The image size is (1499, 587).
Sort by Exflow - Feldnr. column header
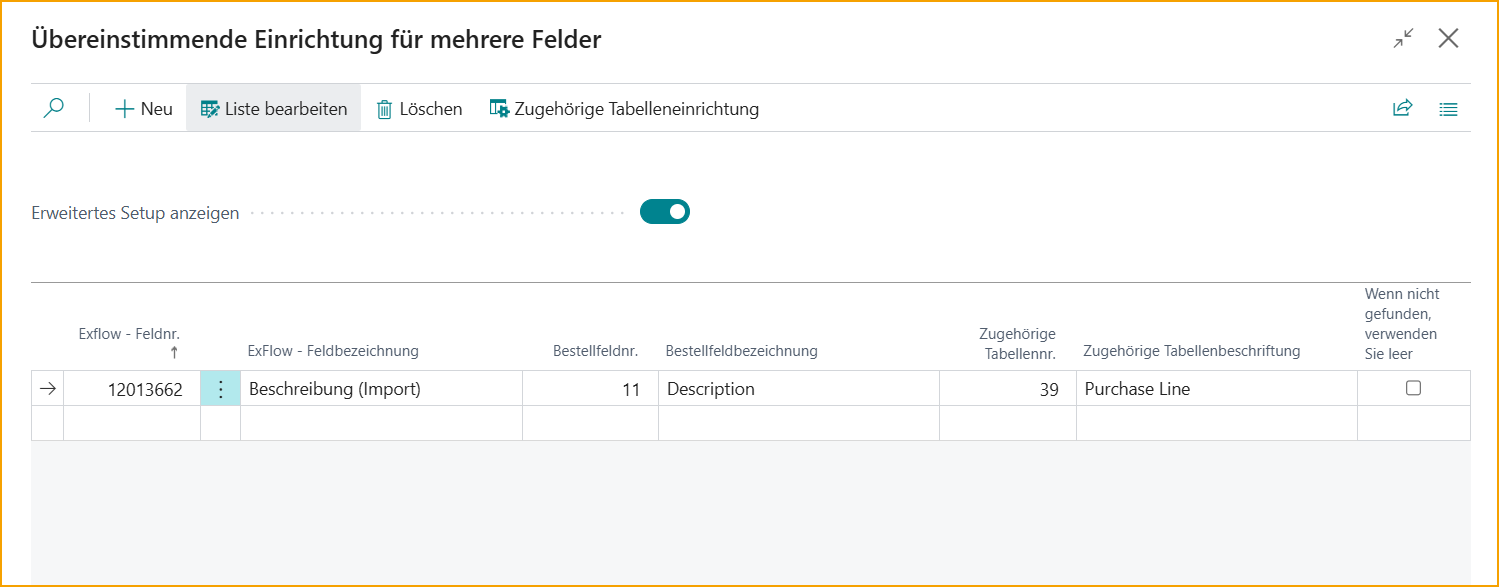point(129,334)
